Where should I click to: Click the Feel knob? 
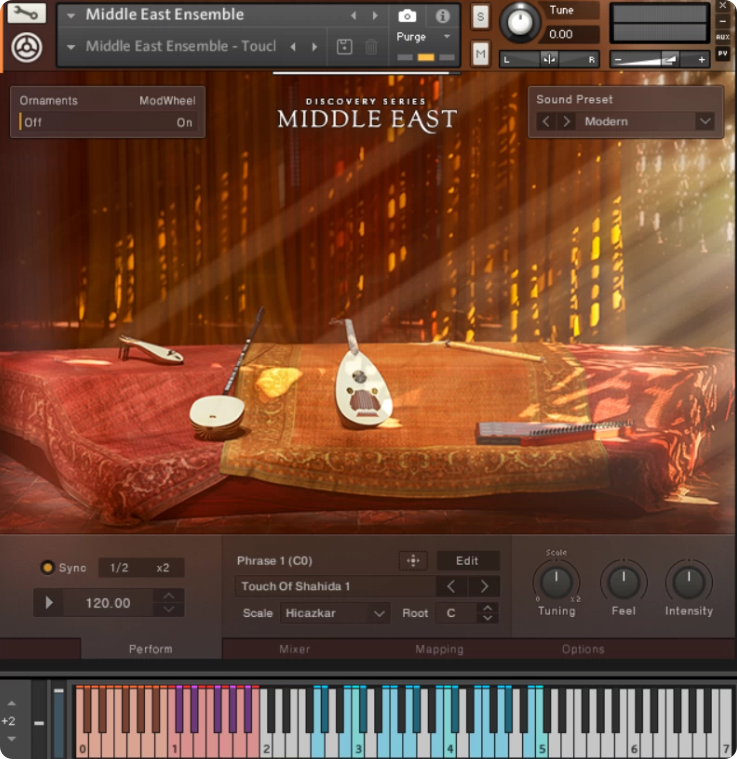click(x=623, y=582)
